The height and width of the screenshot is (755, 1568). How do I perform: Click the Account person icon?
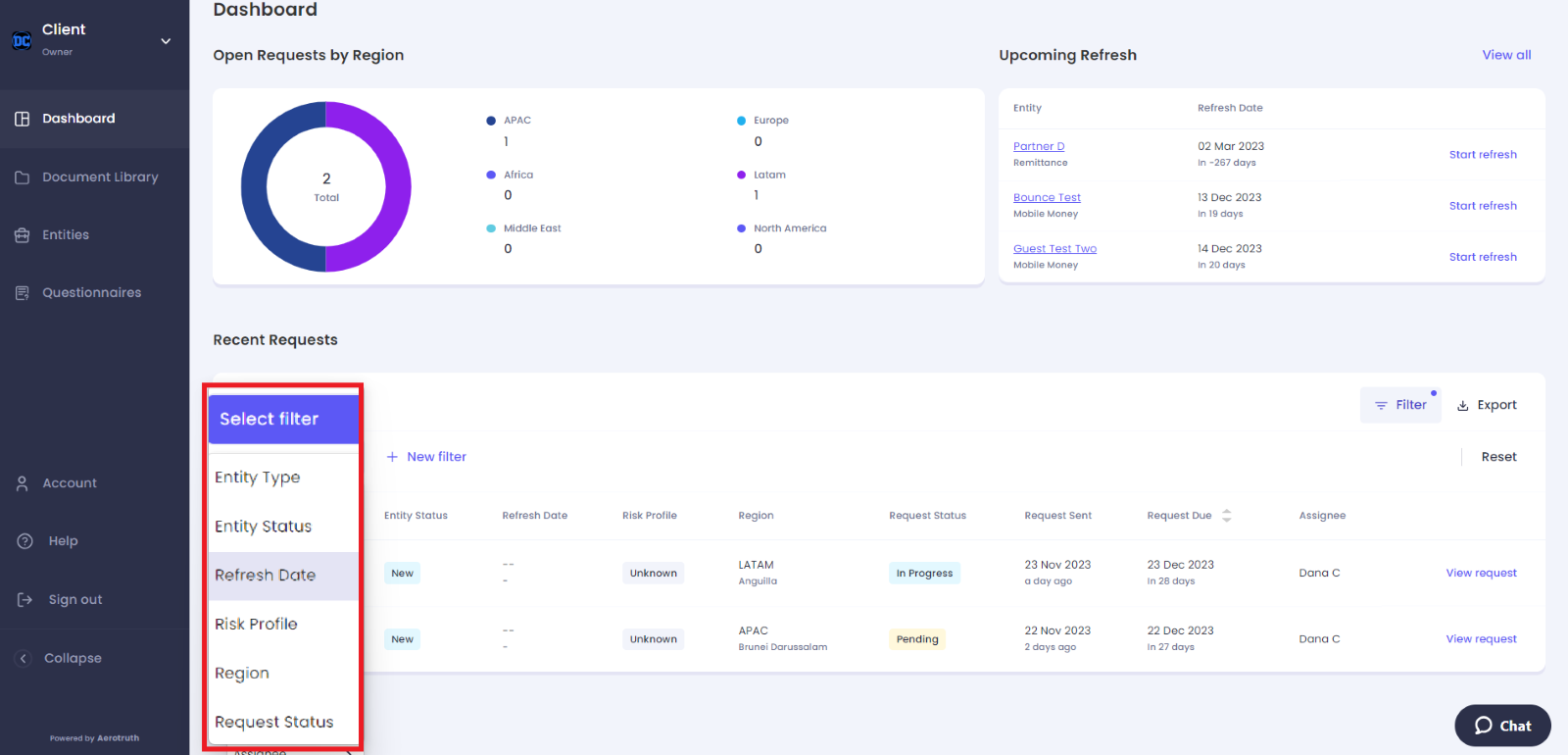(x=22, y=483)
